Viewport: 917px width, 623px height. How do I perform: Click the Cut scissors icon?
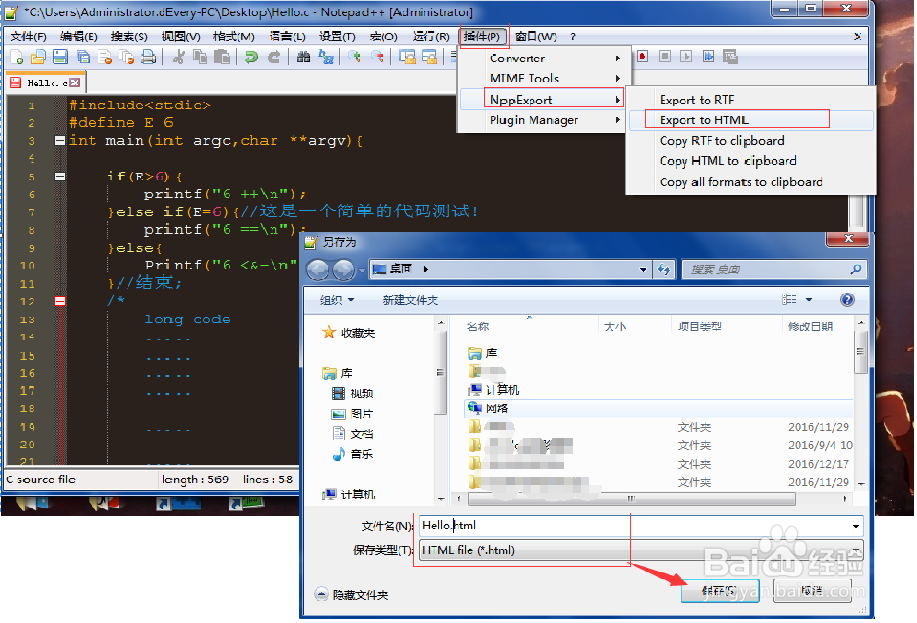coord(179,57)
